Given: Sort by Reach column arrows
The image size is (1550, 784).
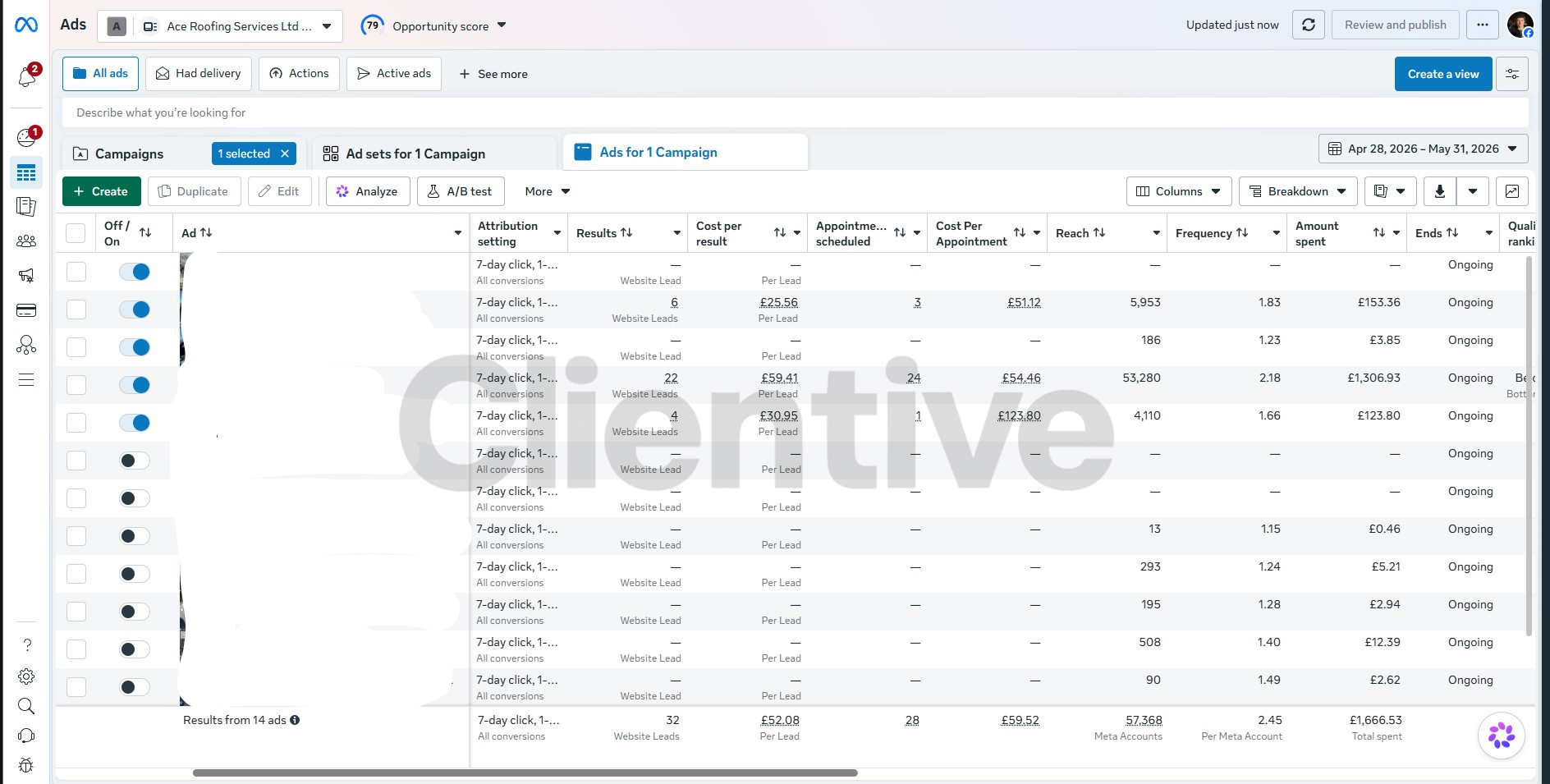Looking at the screenshot, I should [x=1099, y=233].
